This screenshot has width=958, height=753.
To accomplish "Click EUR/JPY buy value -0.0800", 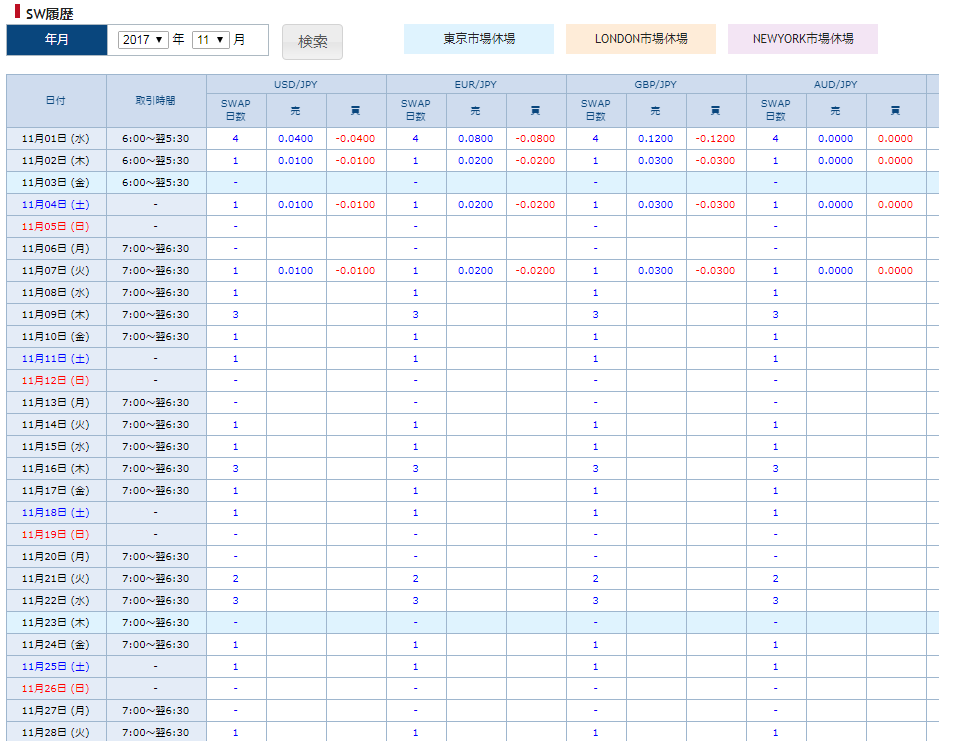I will (535, 139).
